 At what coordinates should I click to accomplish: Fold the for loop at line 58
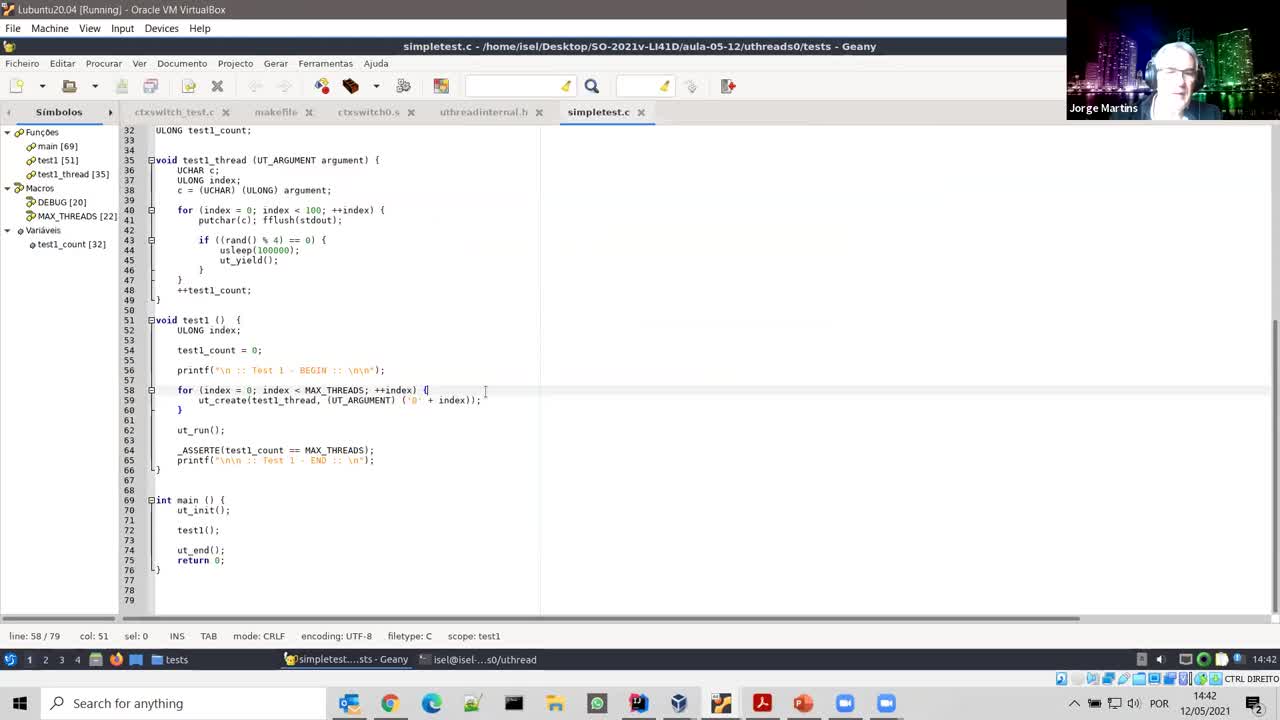151,390
